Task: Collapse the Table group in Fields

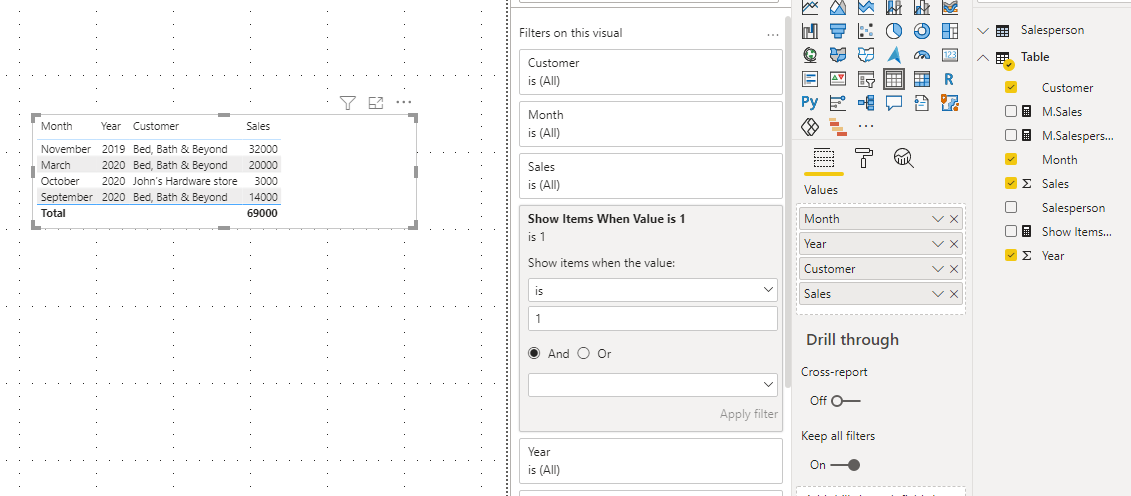Action: [x=982, y=58]
